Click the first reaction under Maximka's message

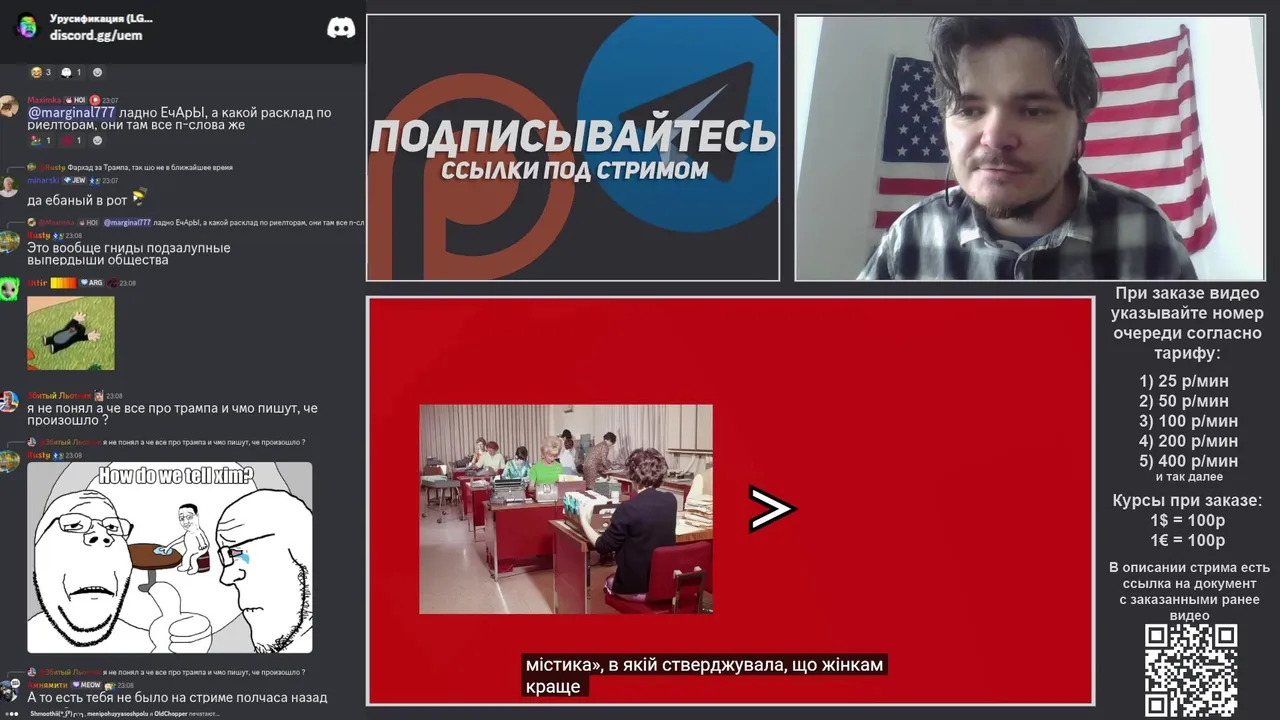(x=41, y=140)
